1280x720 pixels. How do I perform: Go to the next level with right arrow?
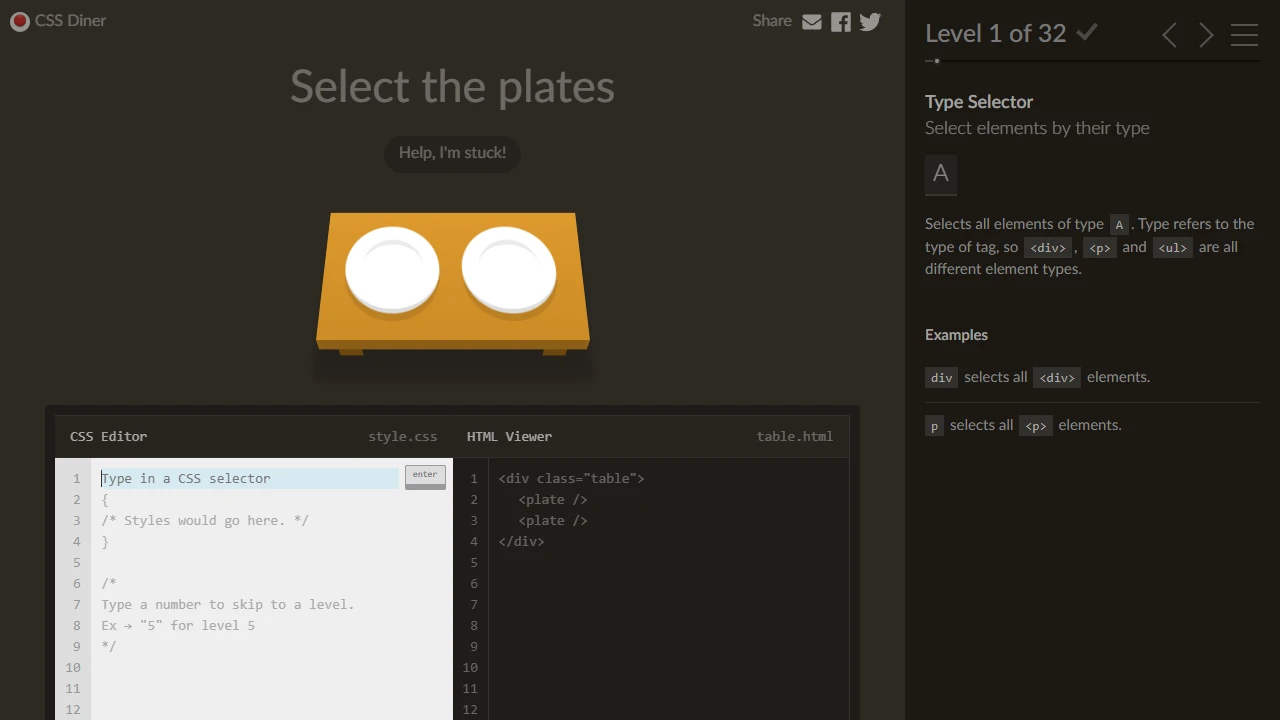point(1206,35)
